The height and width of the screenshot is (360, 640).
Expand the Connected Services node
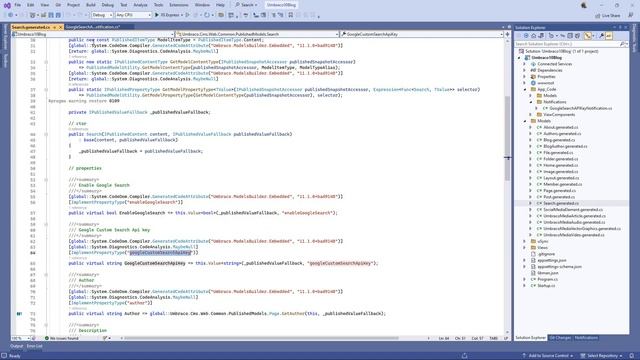pos(525,64)
